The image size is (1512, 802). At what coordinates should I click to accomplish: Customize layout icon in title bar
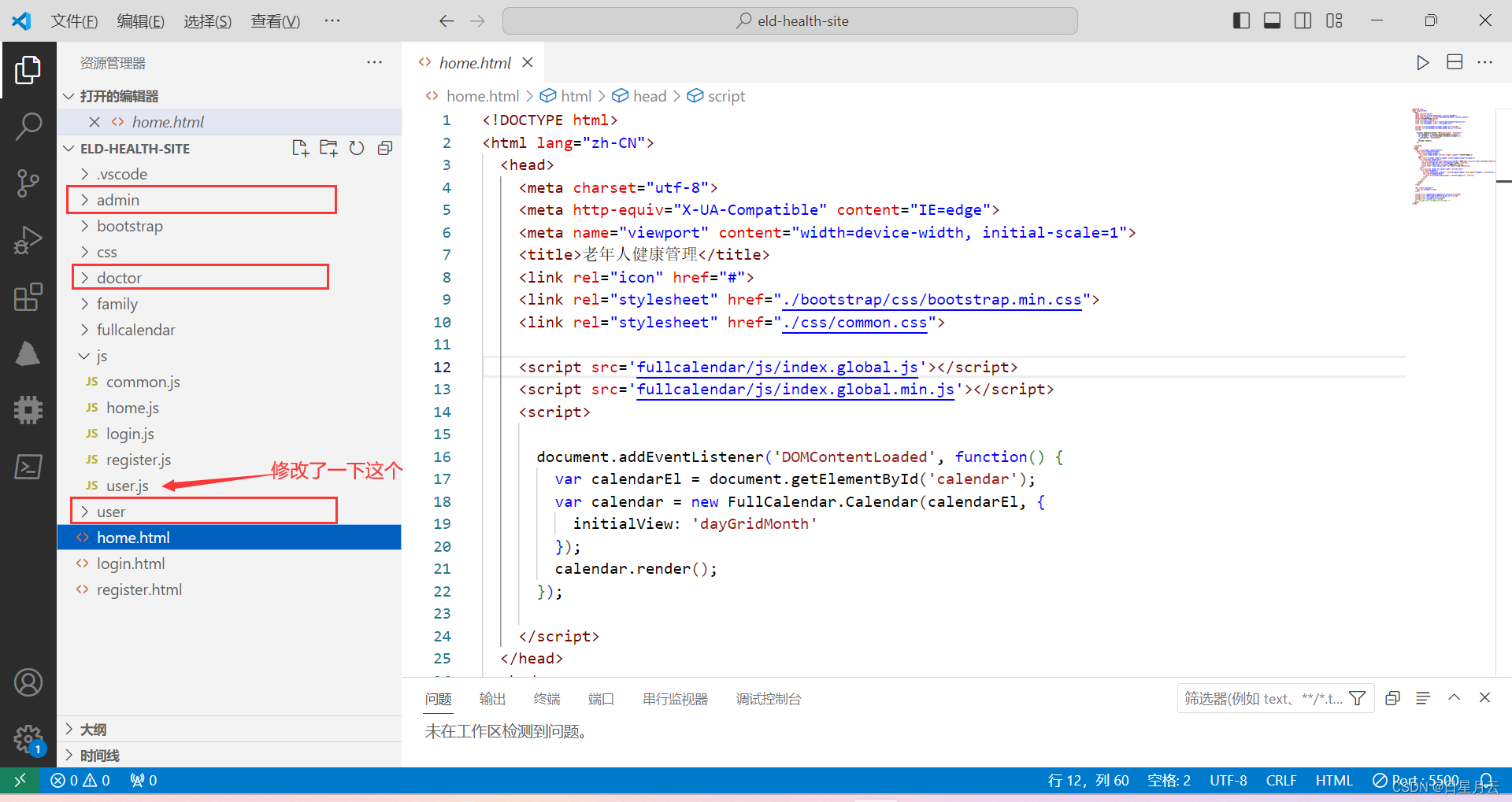pos(1334,20)
